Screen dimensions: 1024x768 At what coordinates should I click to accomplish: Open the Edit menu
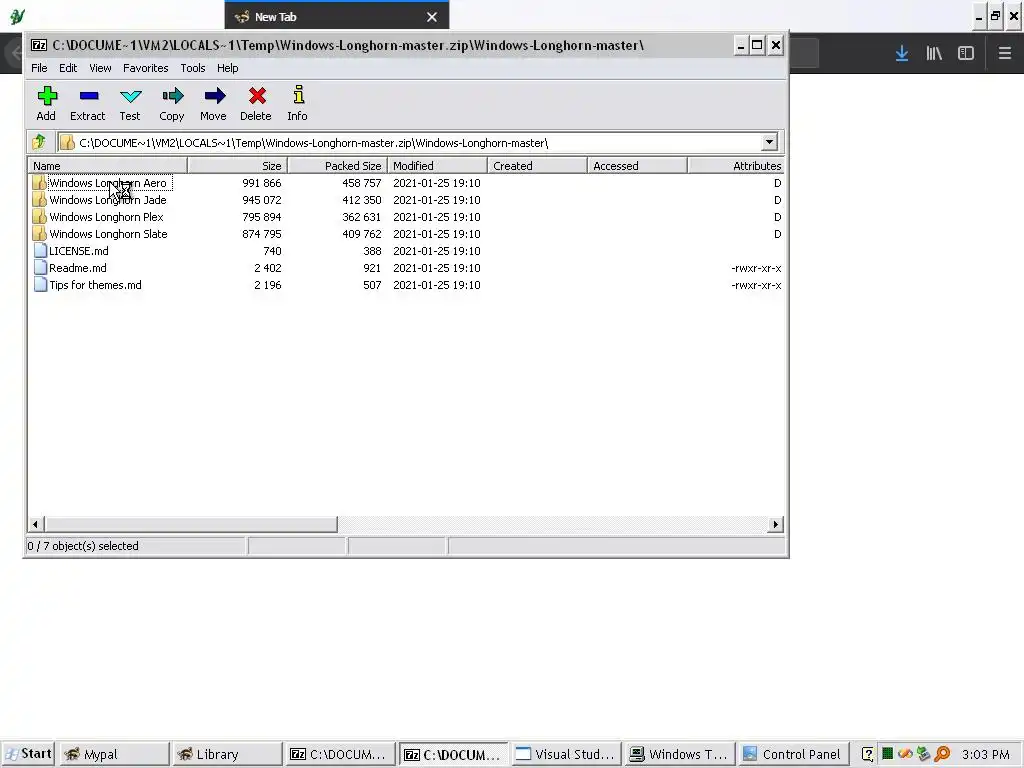(68, 68)
